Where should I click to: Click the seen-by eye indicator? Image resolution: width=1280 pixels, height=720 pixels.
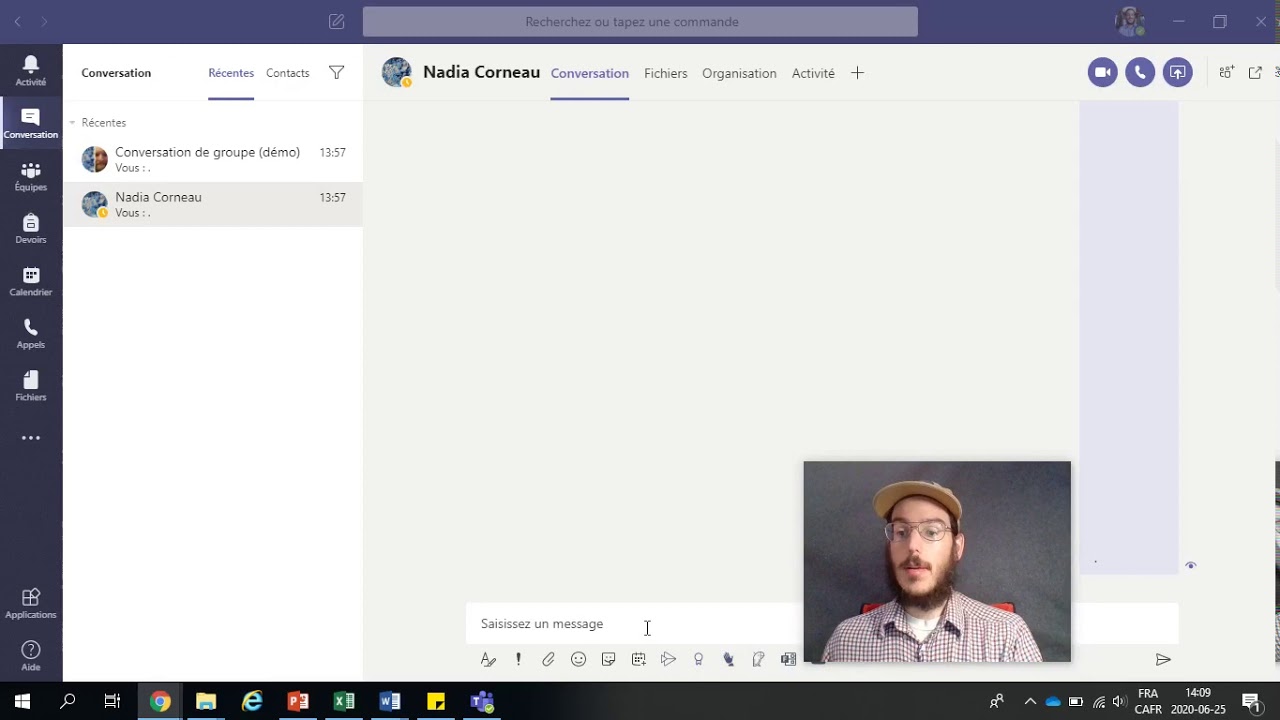pos(1190,566)
